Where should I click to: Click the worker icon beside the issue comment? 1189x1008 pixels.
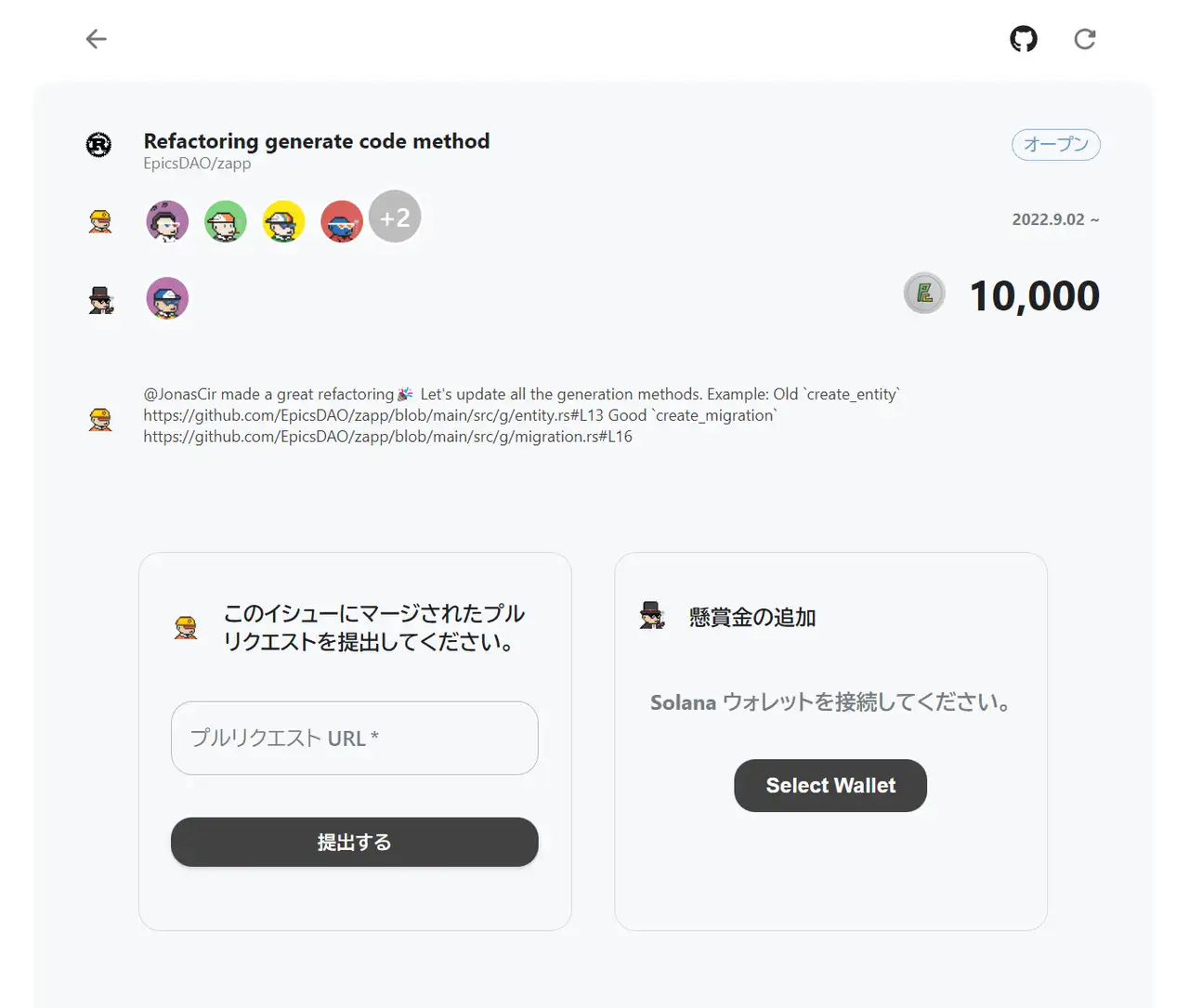99,418
